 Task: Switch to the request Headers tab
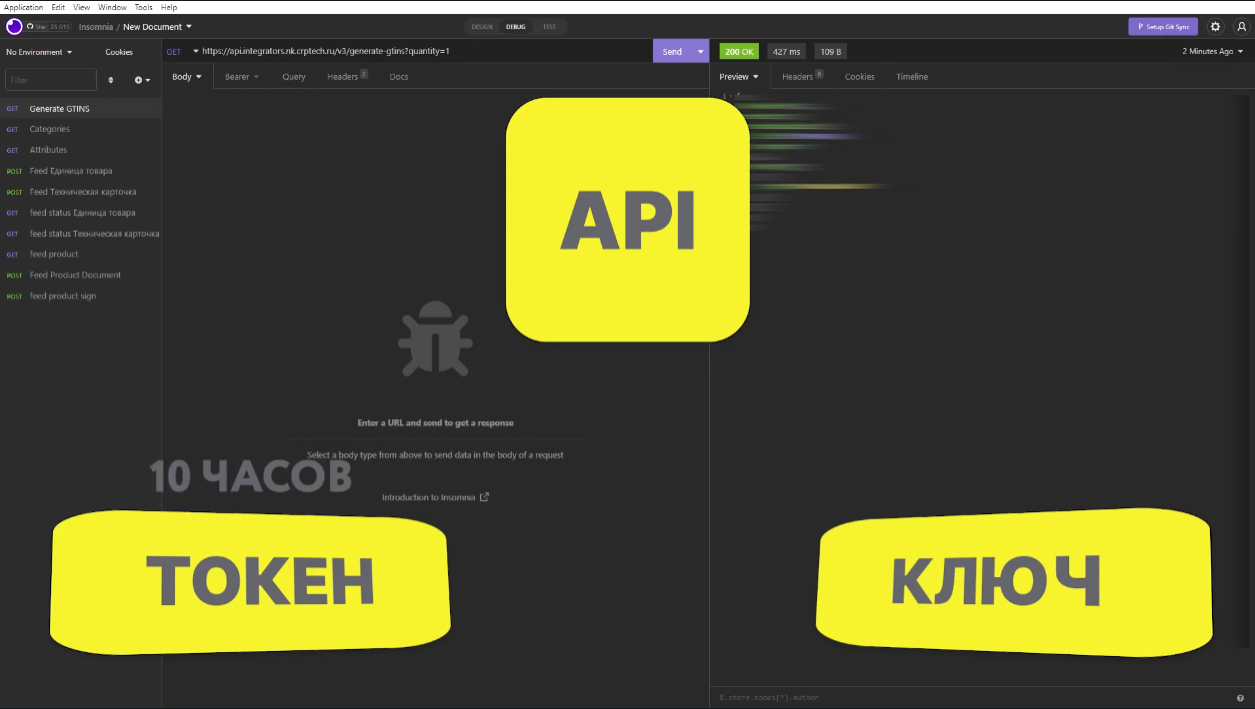[x=347, y=77]
